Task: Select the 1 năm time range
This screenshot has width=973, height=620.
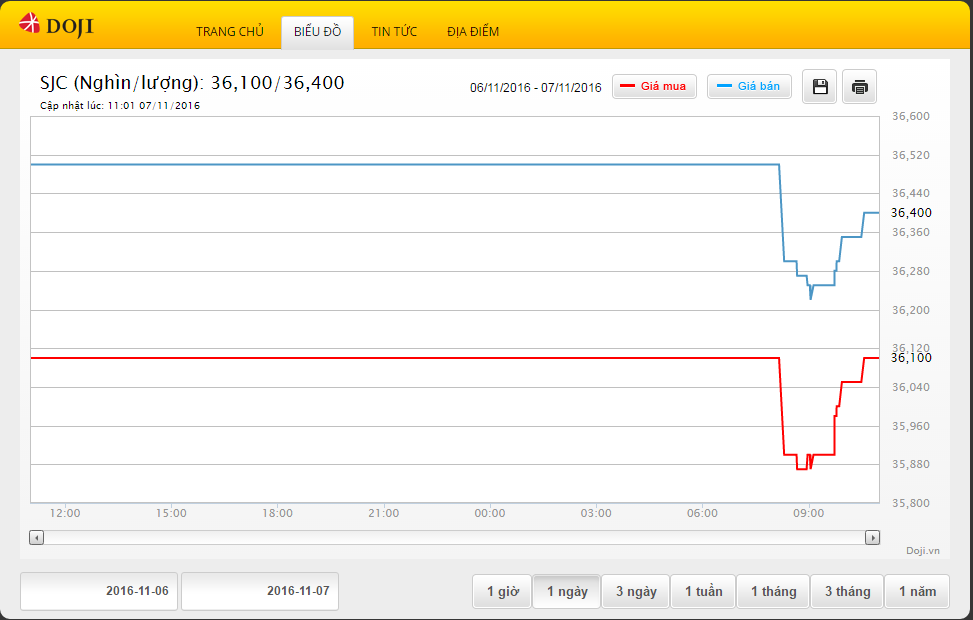Action: tap(917, 591)
